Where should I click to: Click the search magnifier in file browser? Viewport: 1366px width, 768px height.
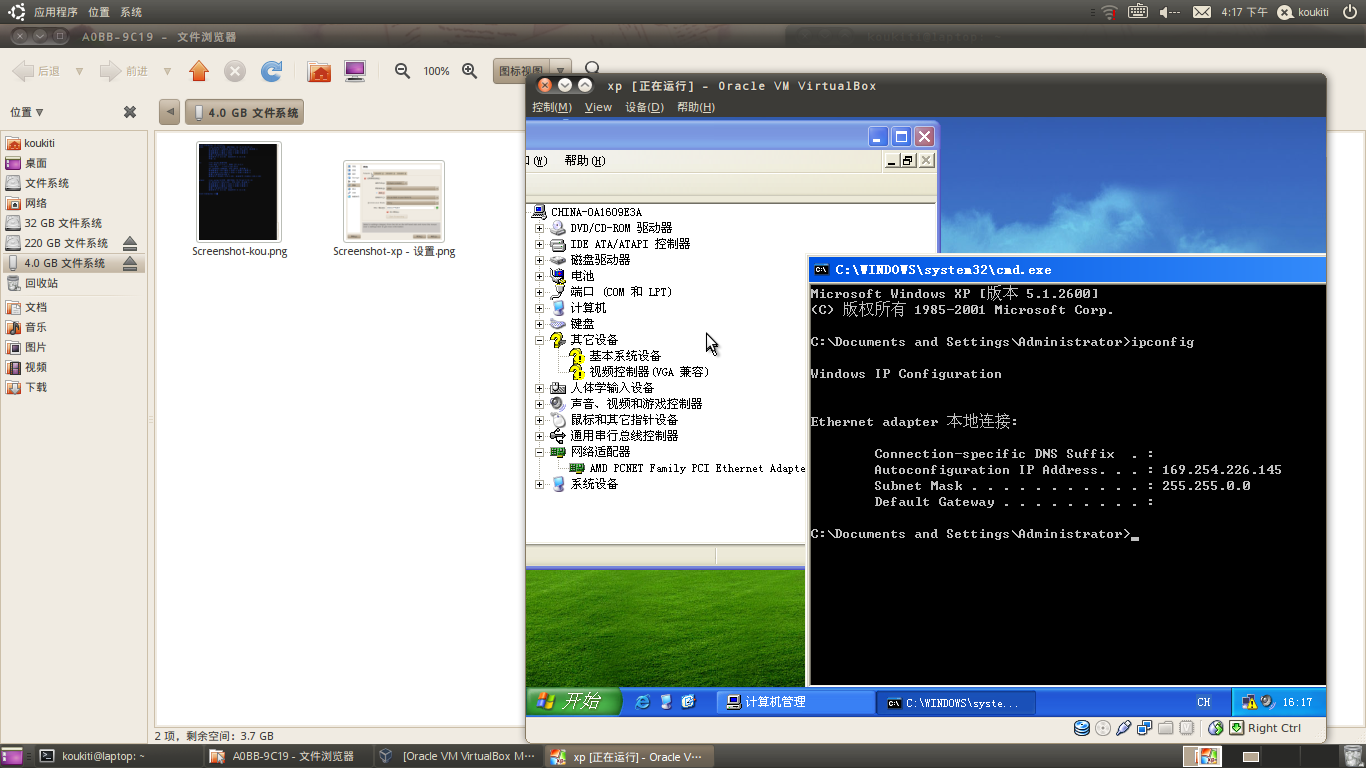coord(592,68)
